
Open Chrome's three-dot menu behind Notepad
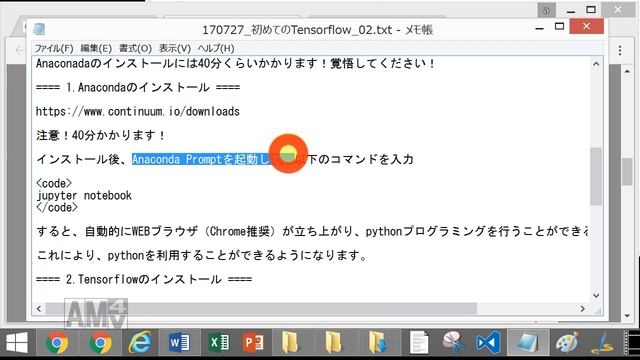click(620, 51)
